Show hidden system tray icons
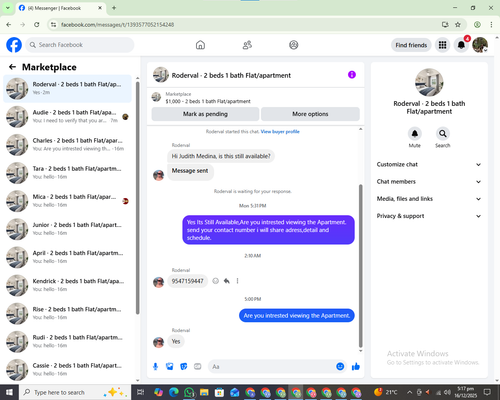This screenshot has width=500, height=400. tap(410, 392)
